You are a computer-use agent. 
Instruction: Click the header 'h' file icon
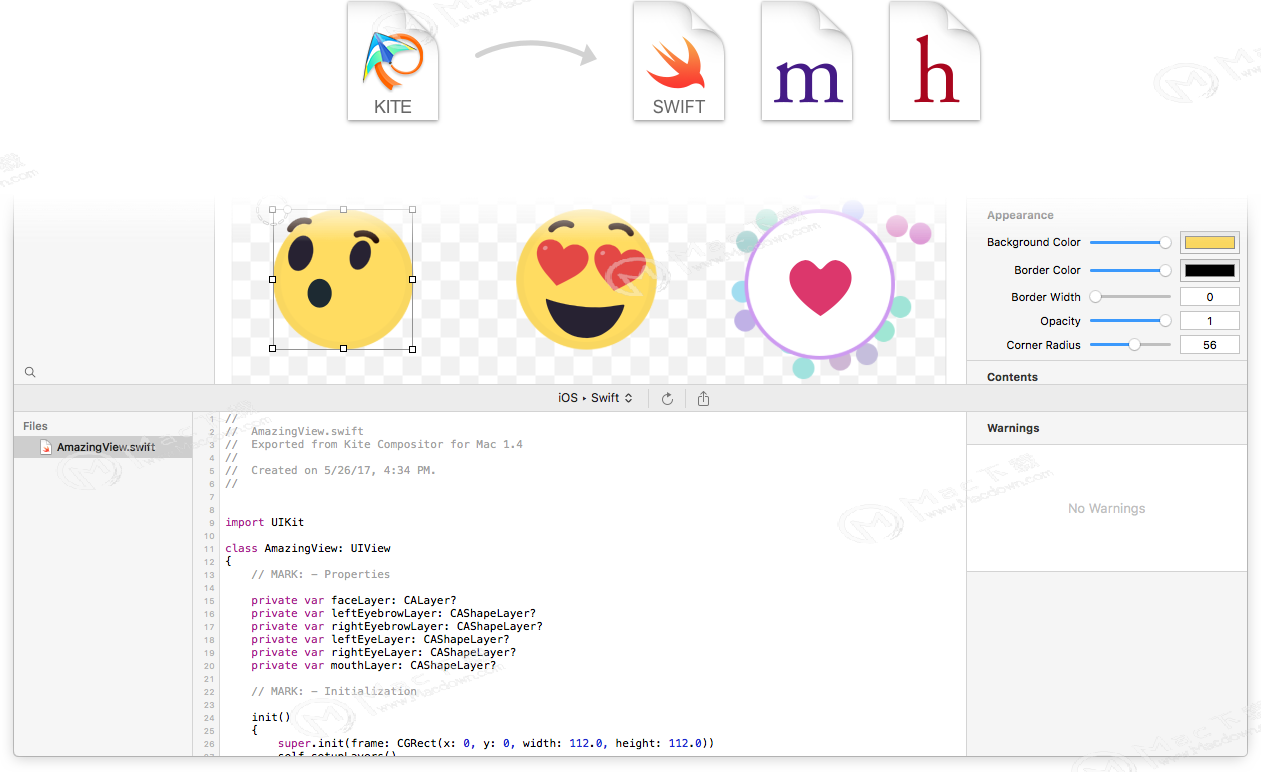point(935,61)
